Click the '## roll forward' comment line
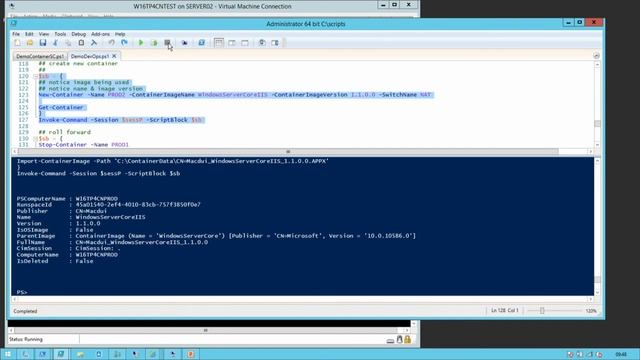Viewport: 640px width, 360px height. click(x=64, y=132)
